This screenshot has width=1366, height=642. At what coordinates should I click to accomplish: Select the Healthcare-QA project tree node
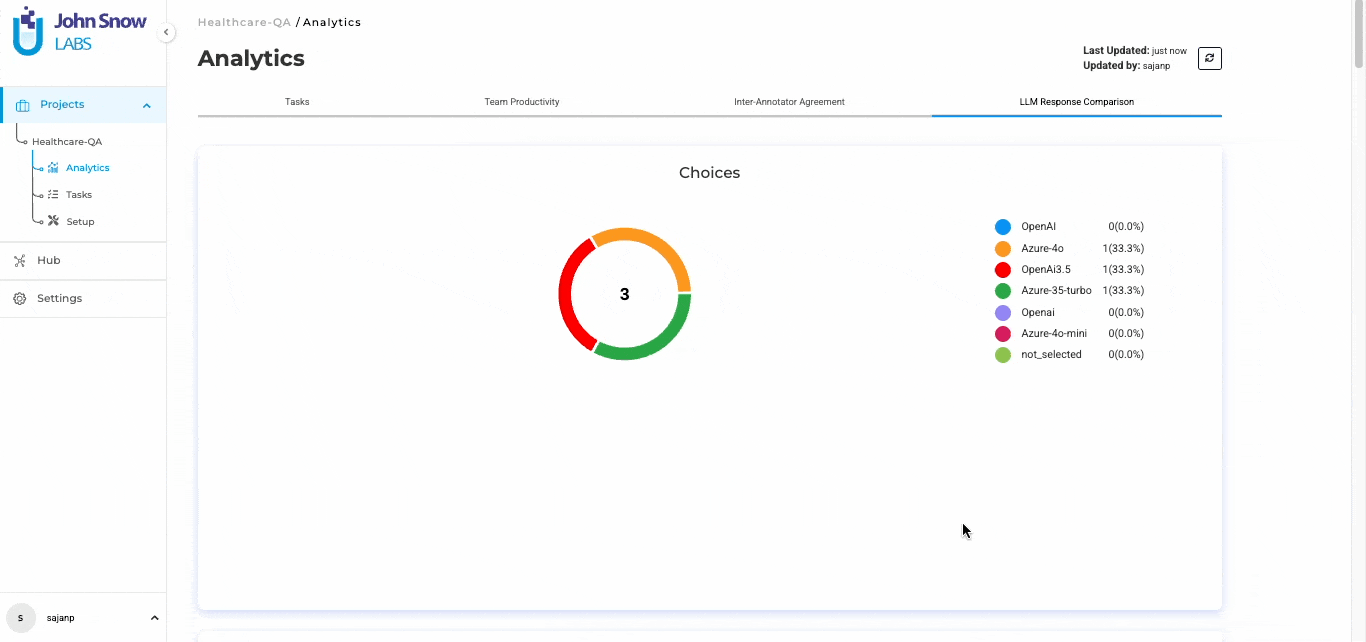pyautogui.click(x=67, y=142)
